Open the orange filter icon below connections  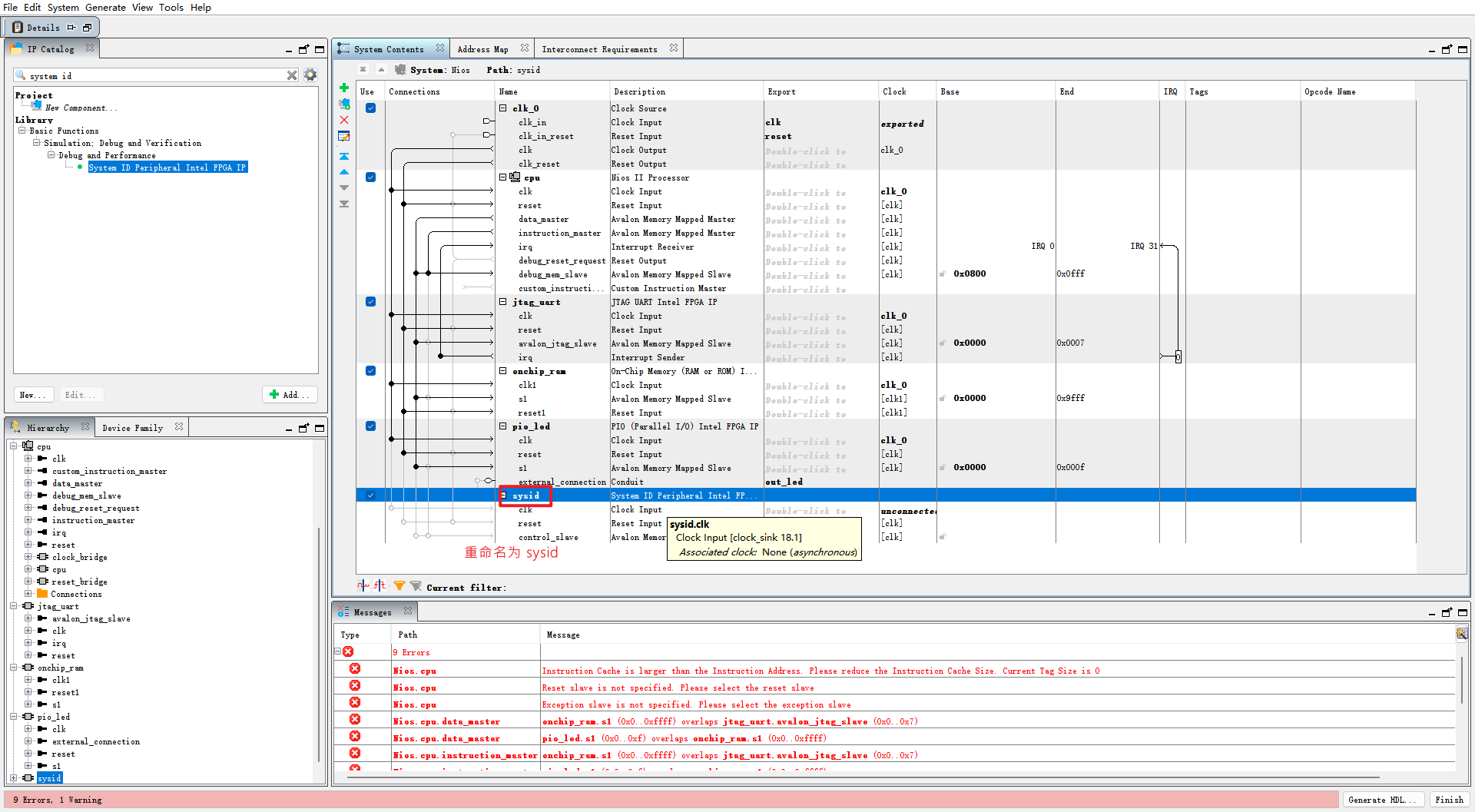tap(399, 585)
